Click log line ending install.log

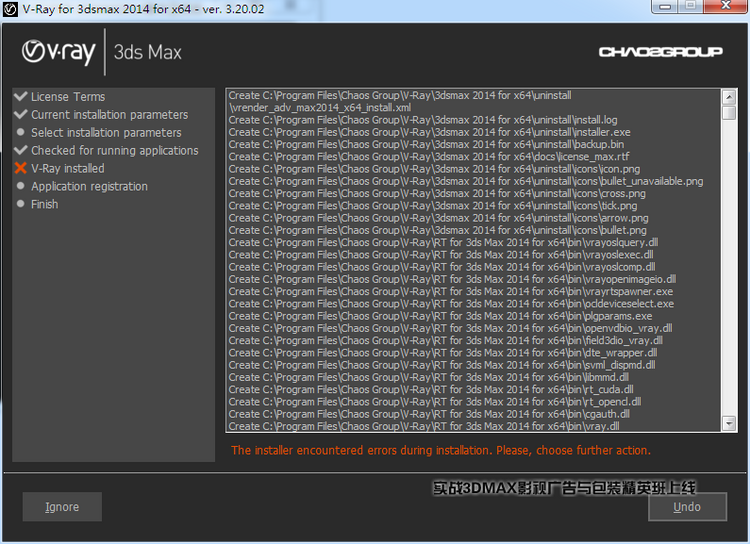pyautogui.click(x=423, y=120)
